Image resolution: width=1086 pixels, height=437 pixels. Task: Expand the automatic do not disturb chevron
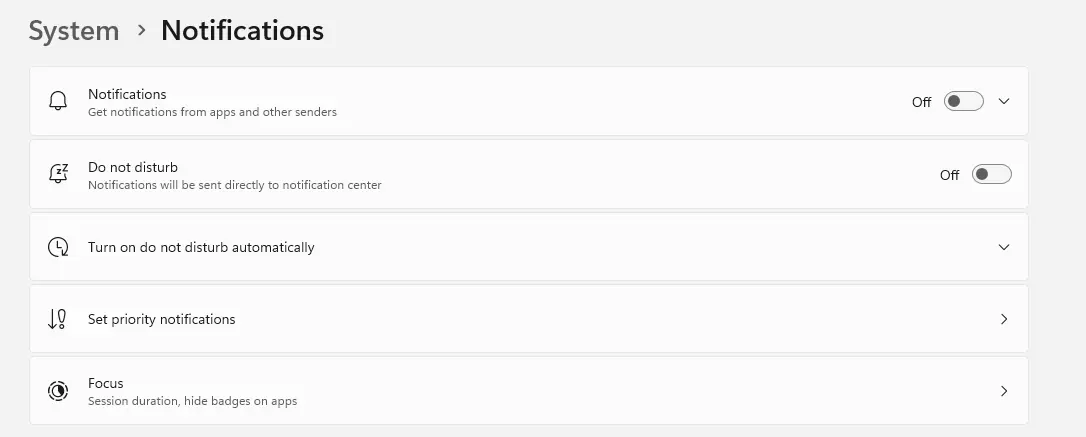click(1004, 247)
